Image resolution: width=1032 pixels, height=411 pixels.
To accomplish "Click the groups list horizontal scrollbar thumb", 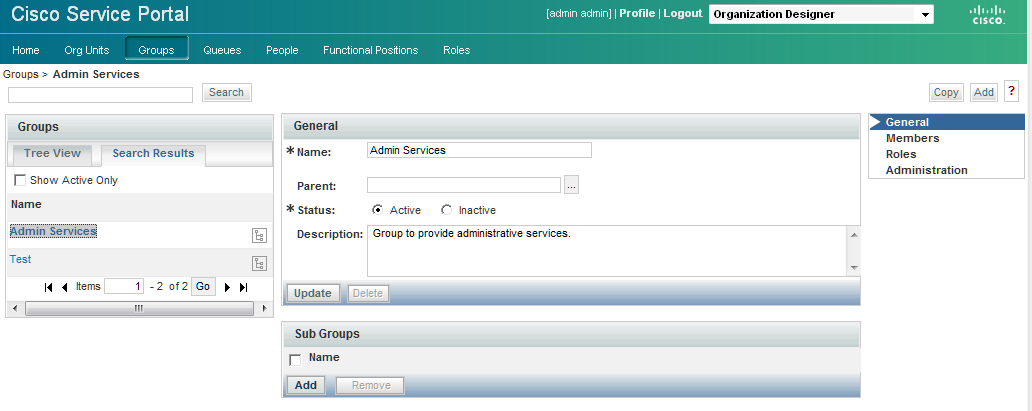I will tap(139, 308).
